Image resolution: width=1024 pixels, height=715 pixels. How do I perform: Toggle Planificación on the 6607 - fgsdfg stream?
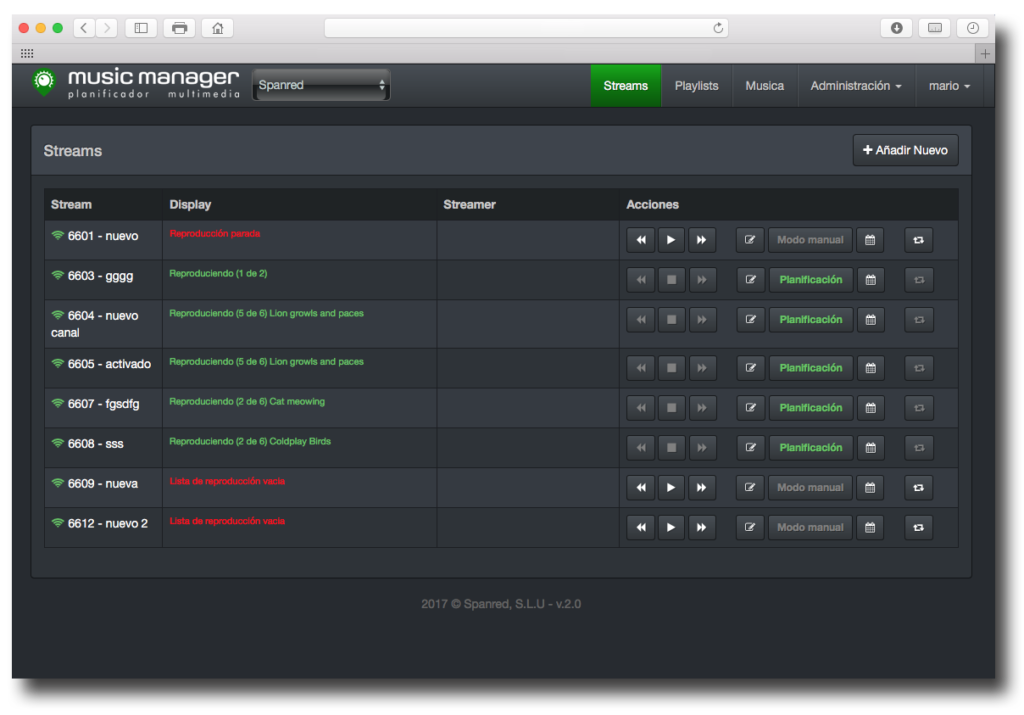pyautogui.click(x=810, y=408)
